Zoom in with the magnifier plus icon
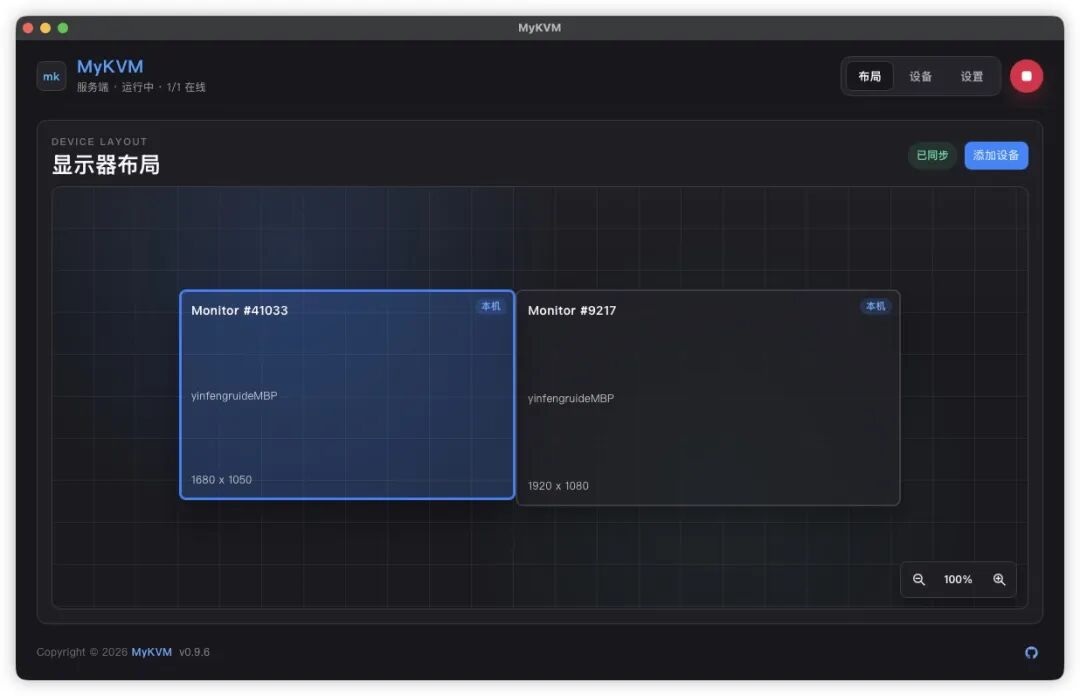1080x696 pixels. 999,580
